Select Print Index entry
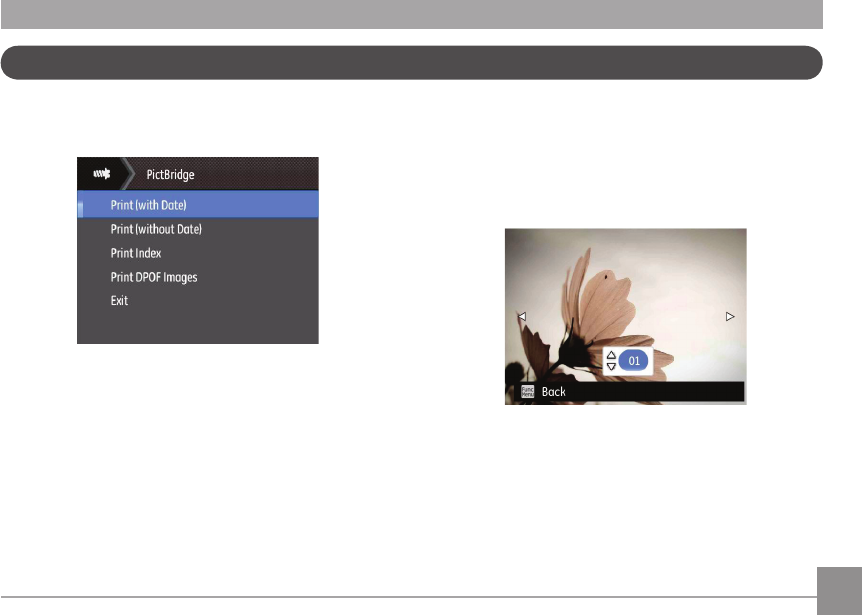The image size is (862, 615). pyautogui.click(x=136, y=253)
